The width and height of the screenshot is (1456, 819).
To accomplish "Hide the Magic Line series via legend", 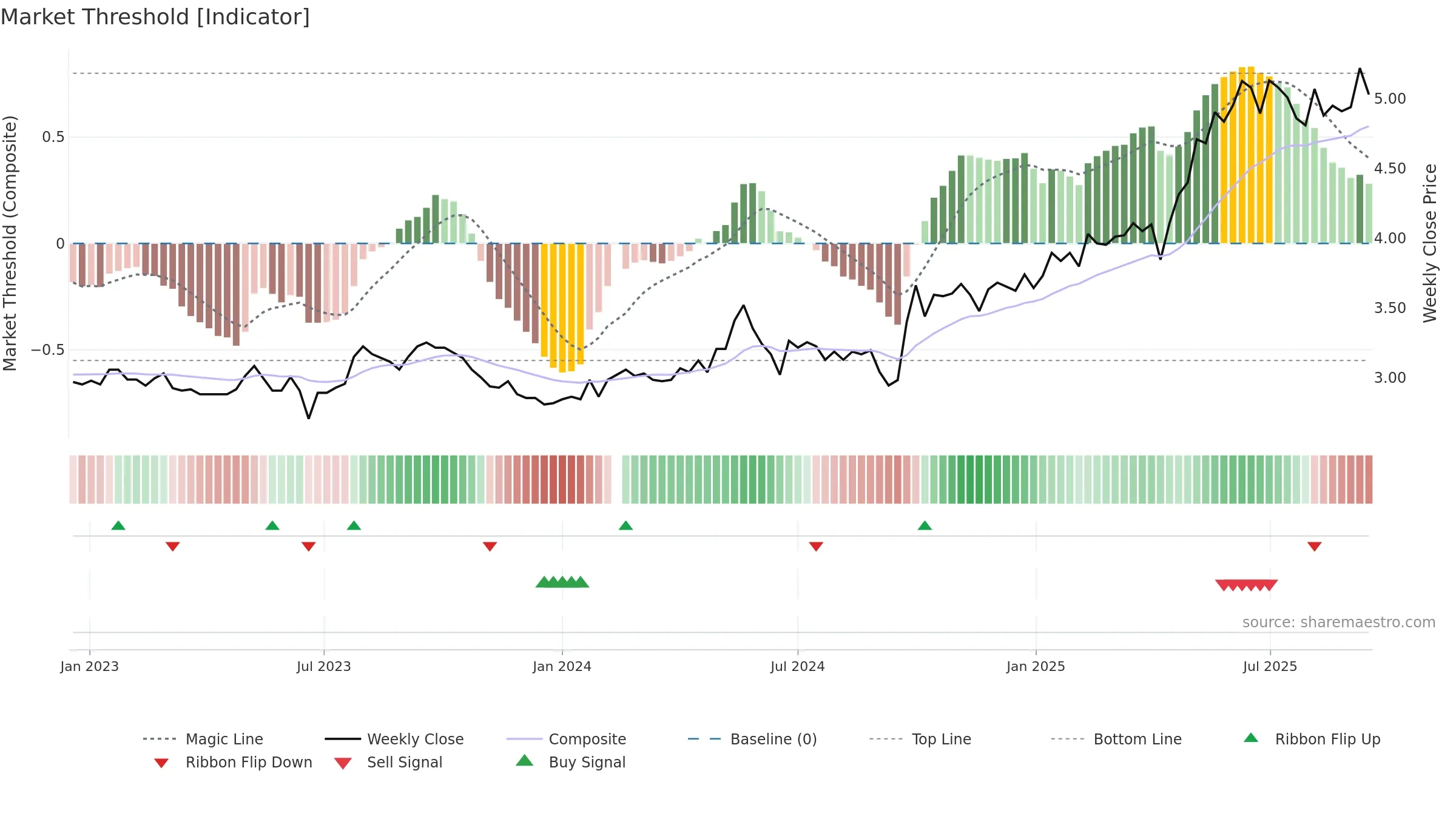I will click(203, 739).
